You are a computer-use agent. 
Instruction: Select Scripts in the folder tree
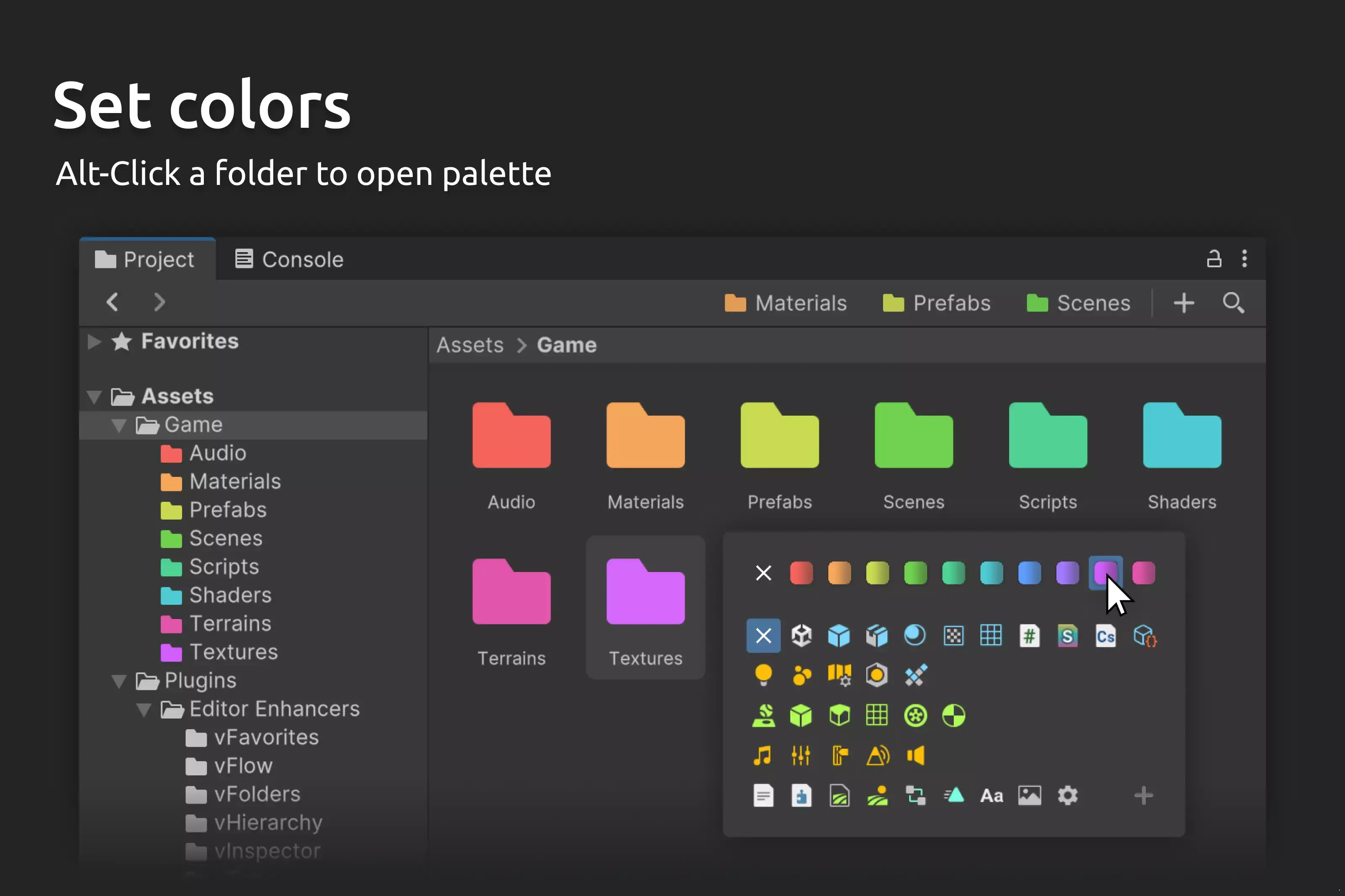pos(224,567)
